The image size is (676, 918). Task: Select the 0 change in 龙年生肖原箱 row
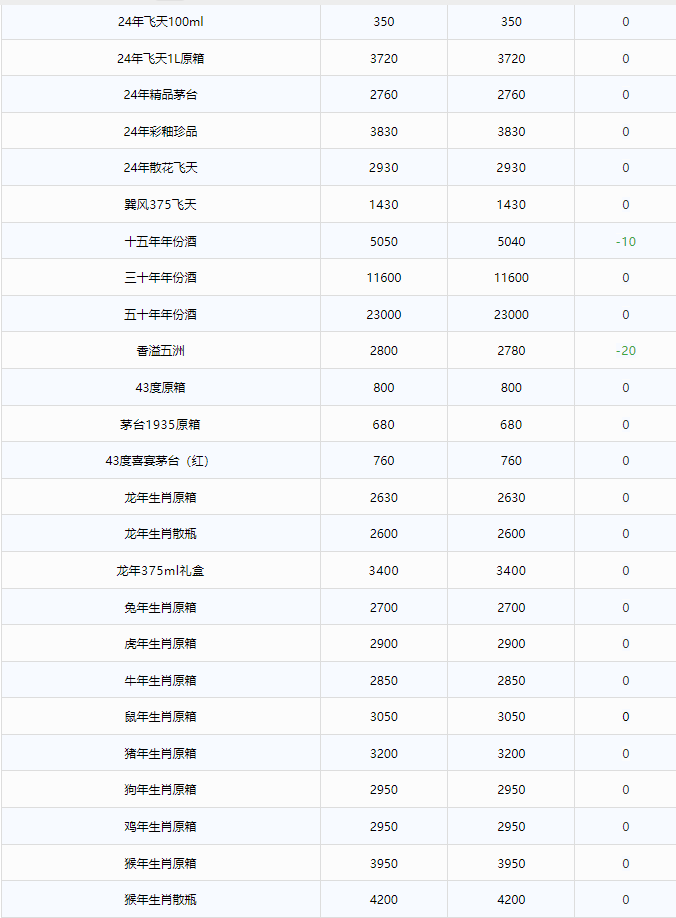tap(626, 498)
